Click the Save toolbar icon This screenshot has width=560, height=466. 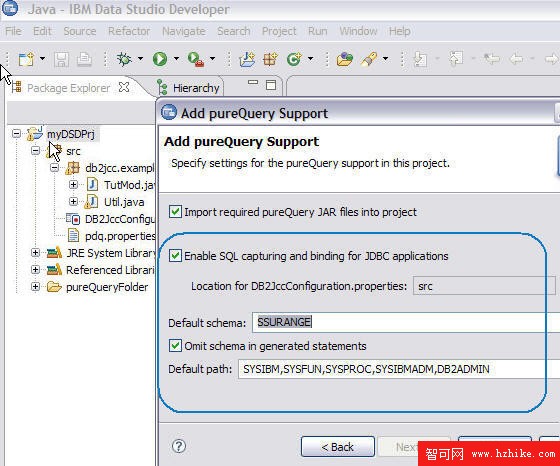(x=61, y=59)
